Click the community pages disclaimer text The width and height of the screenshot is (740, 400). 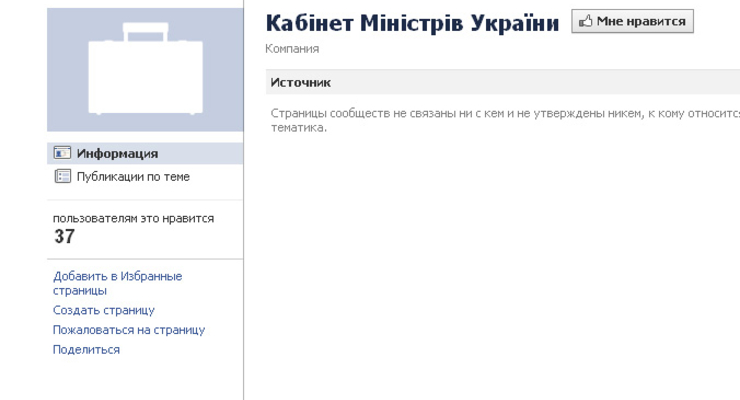tap(505, 120)
